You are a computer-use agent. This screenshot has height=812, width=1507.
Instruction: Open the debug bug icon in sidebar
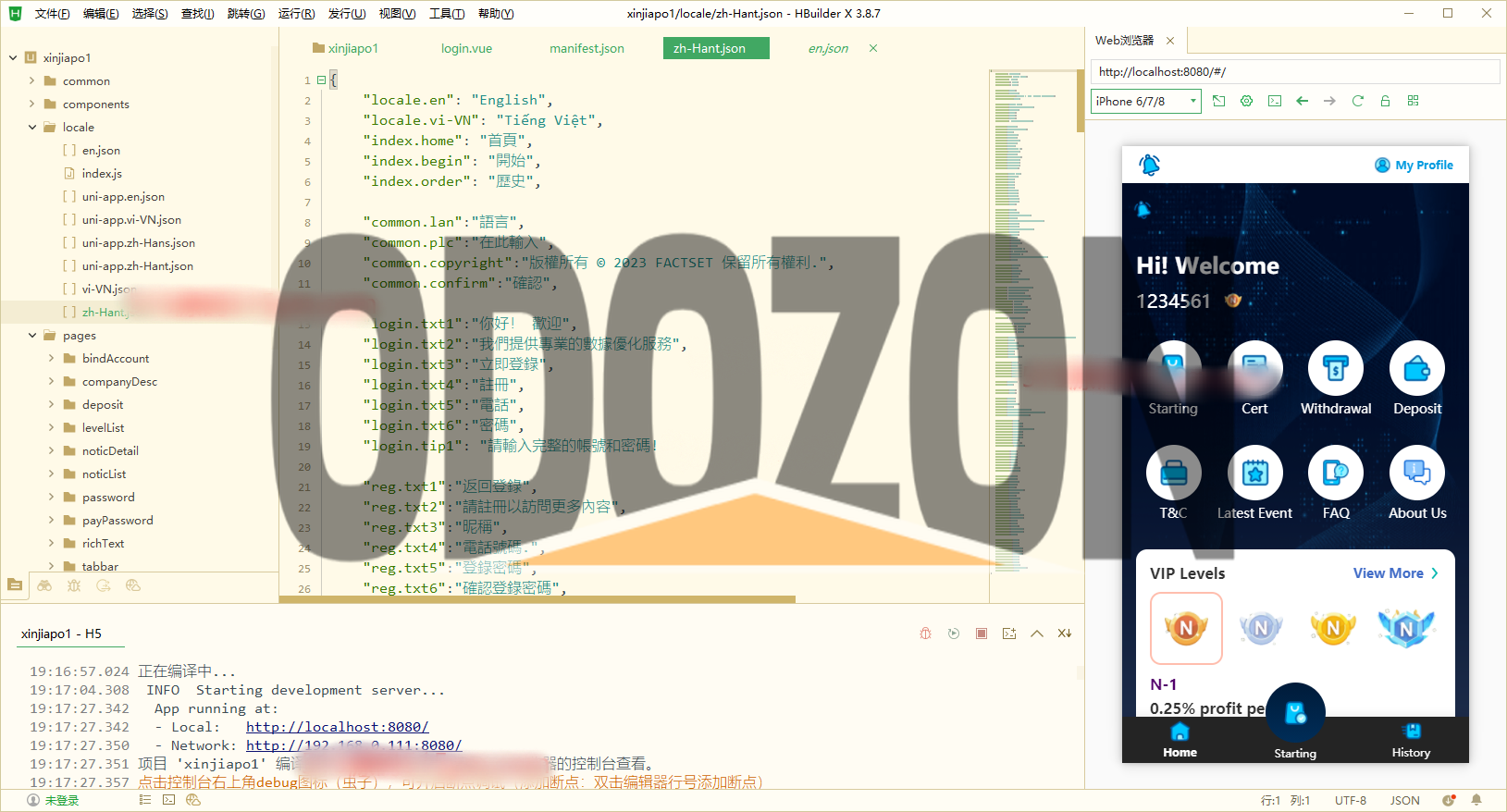click(74, 585)
